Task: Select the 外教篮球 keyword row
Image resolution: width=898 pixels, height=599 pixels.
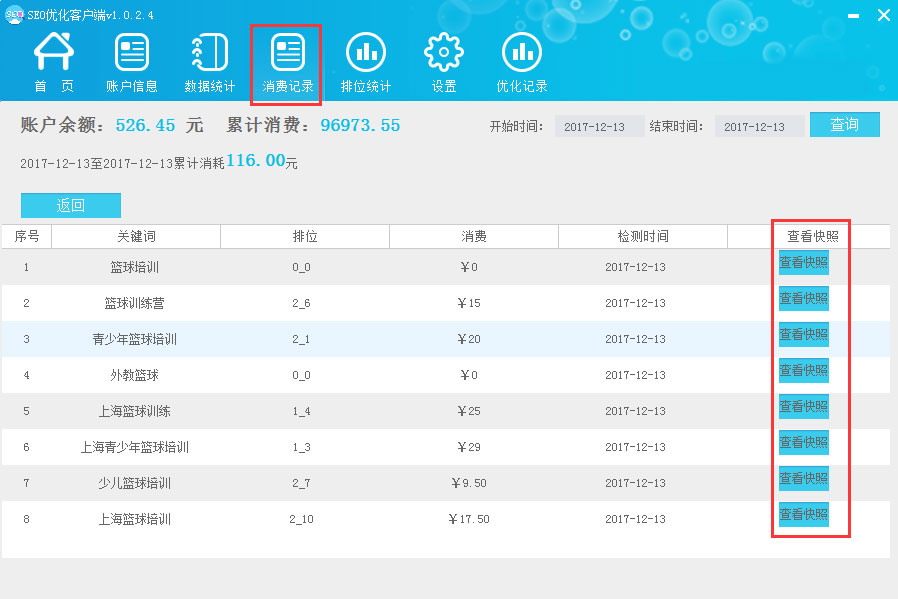Action: click(x=135, y=375)
